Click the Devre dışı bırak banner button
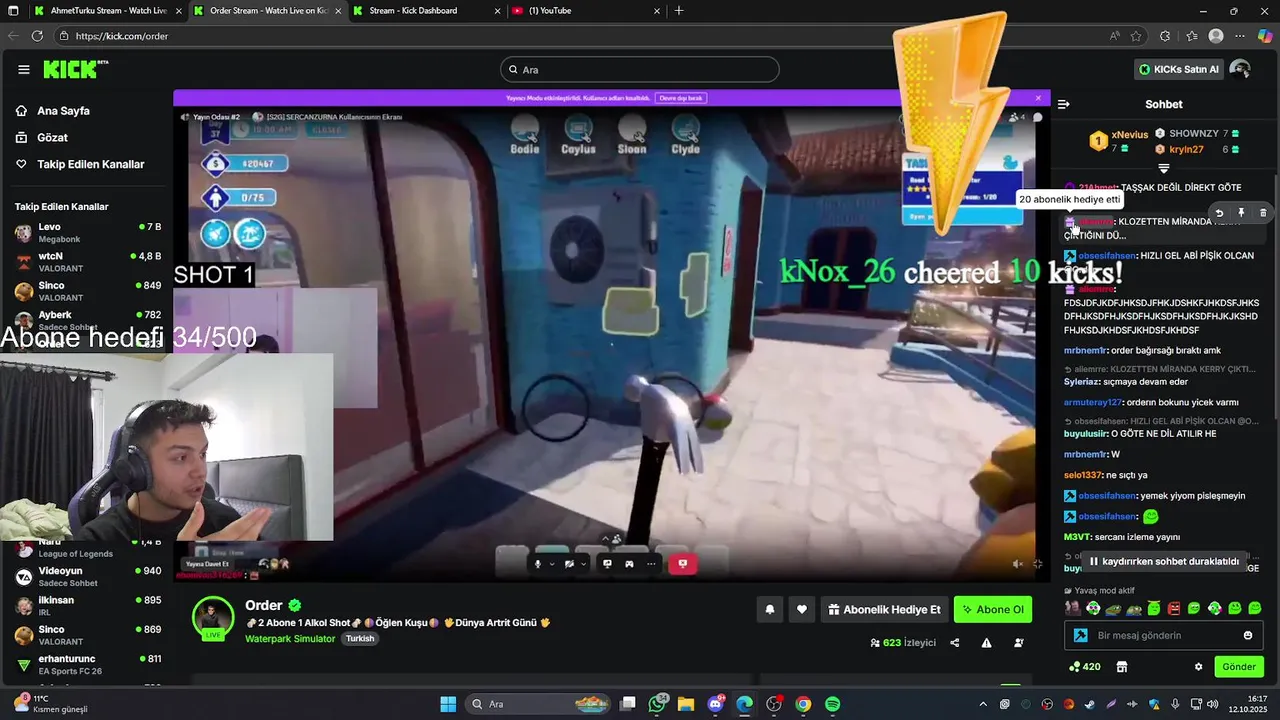The height and width of the screenshot is (720, 1280). [x=681, y=98]
